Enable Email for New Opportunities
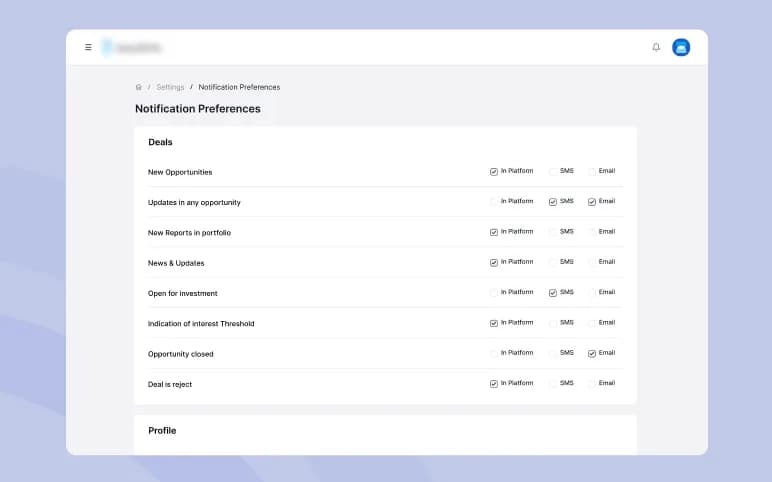The height and width of the screenshot is (482, 772). pyautogui.click(x=592, y=172)
